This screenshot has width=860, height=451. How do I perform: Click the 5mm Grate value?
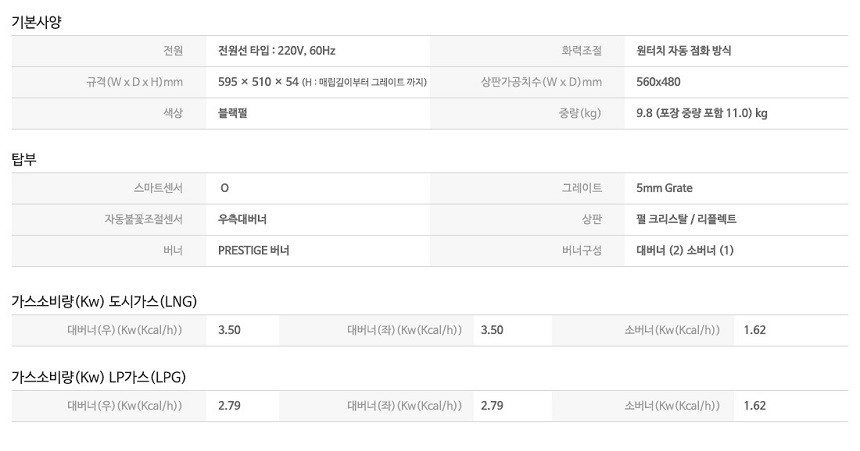click(x=664, y=188)
